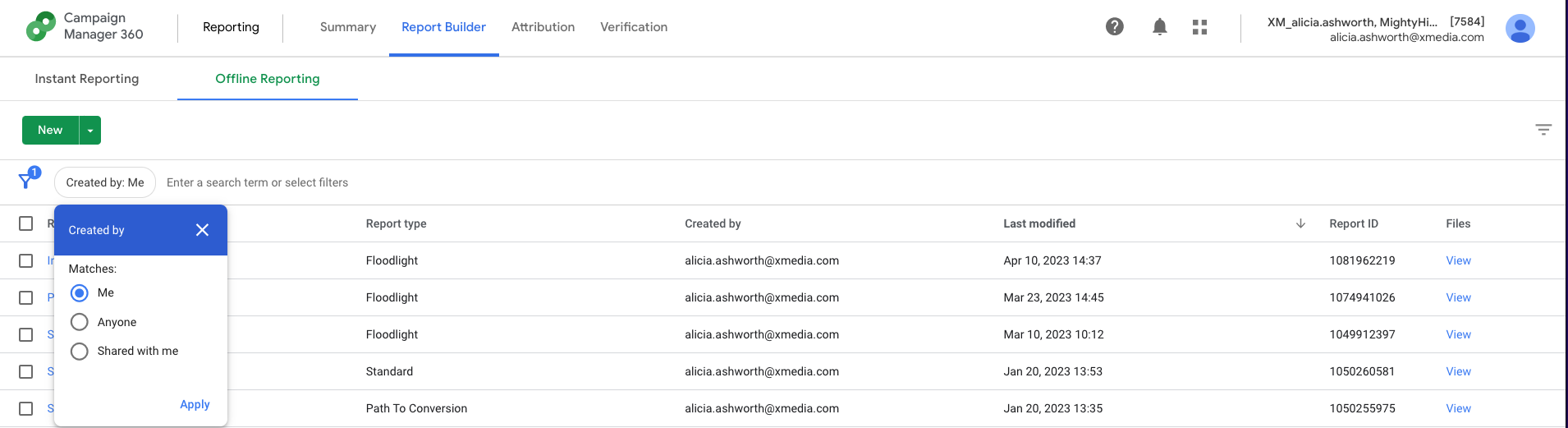Screen dimensions: 1568x428
Task: Close the Created by filter popup
Action: [x=202, y=230]
